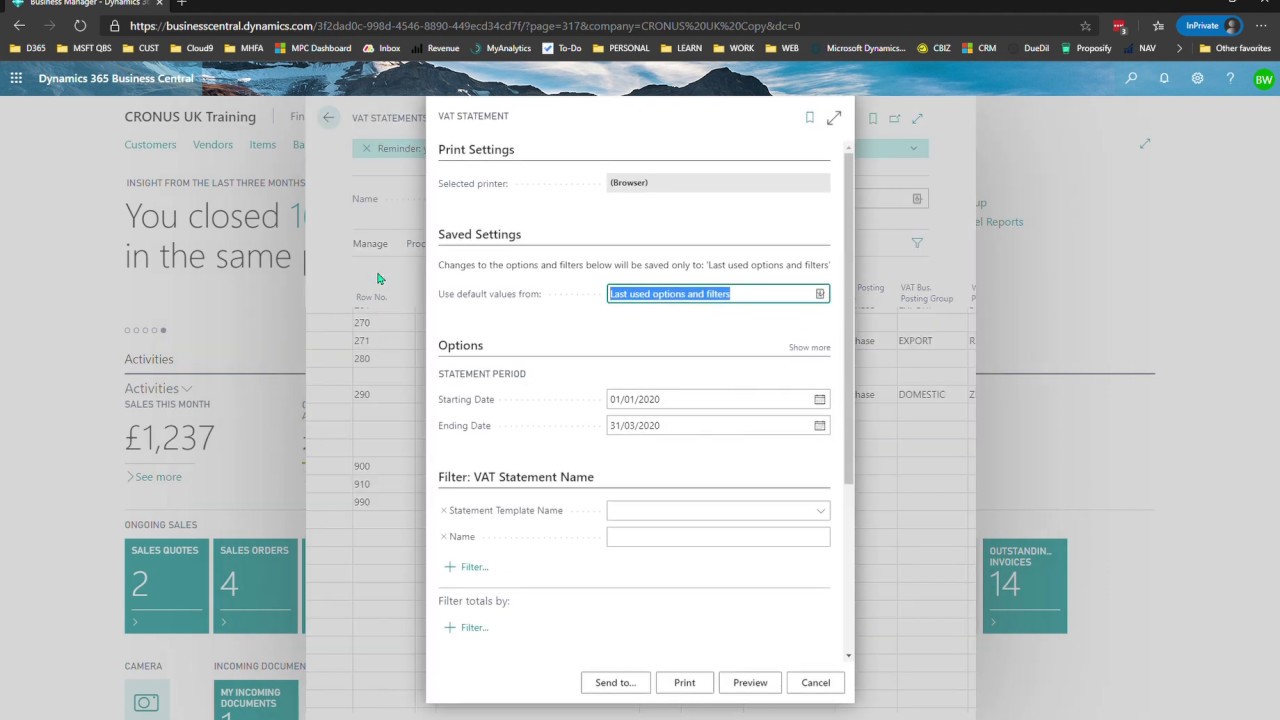Add this page to browser favorites
The image size is (1280, 720).
coord(1085,26)
